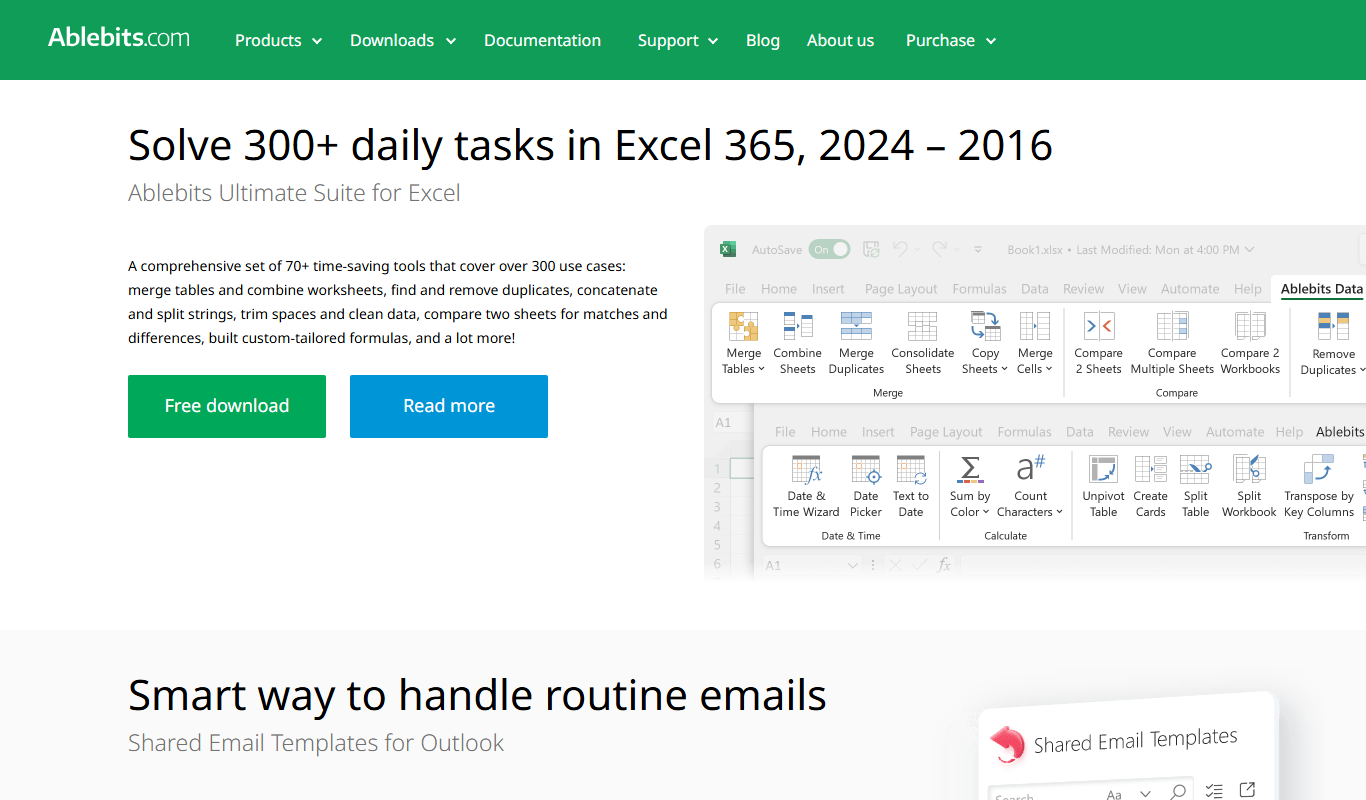Click the blue Read more button
This screenshot has width=1366, height=800.
(x=449, y=406)
